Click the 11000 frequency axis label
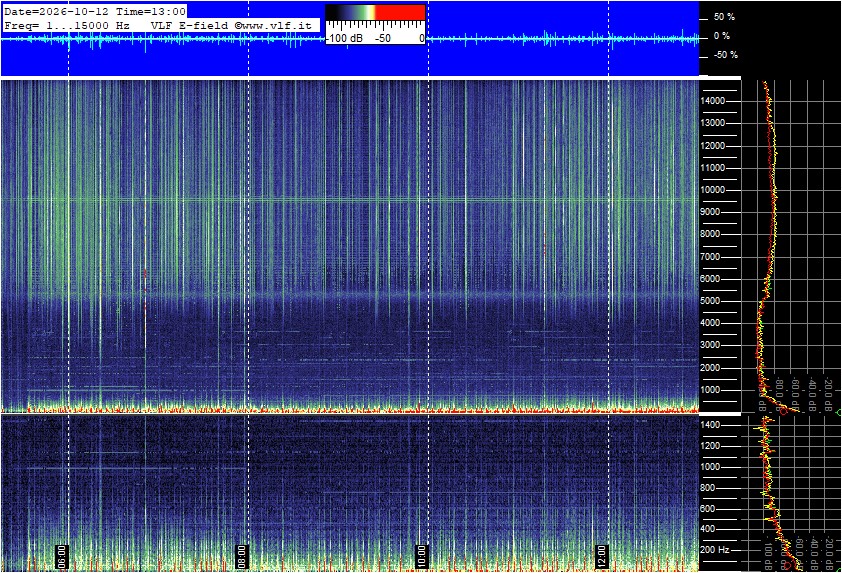 tap(713, 168)
